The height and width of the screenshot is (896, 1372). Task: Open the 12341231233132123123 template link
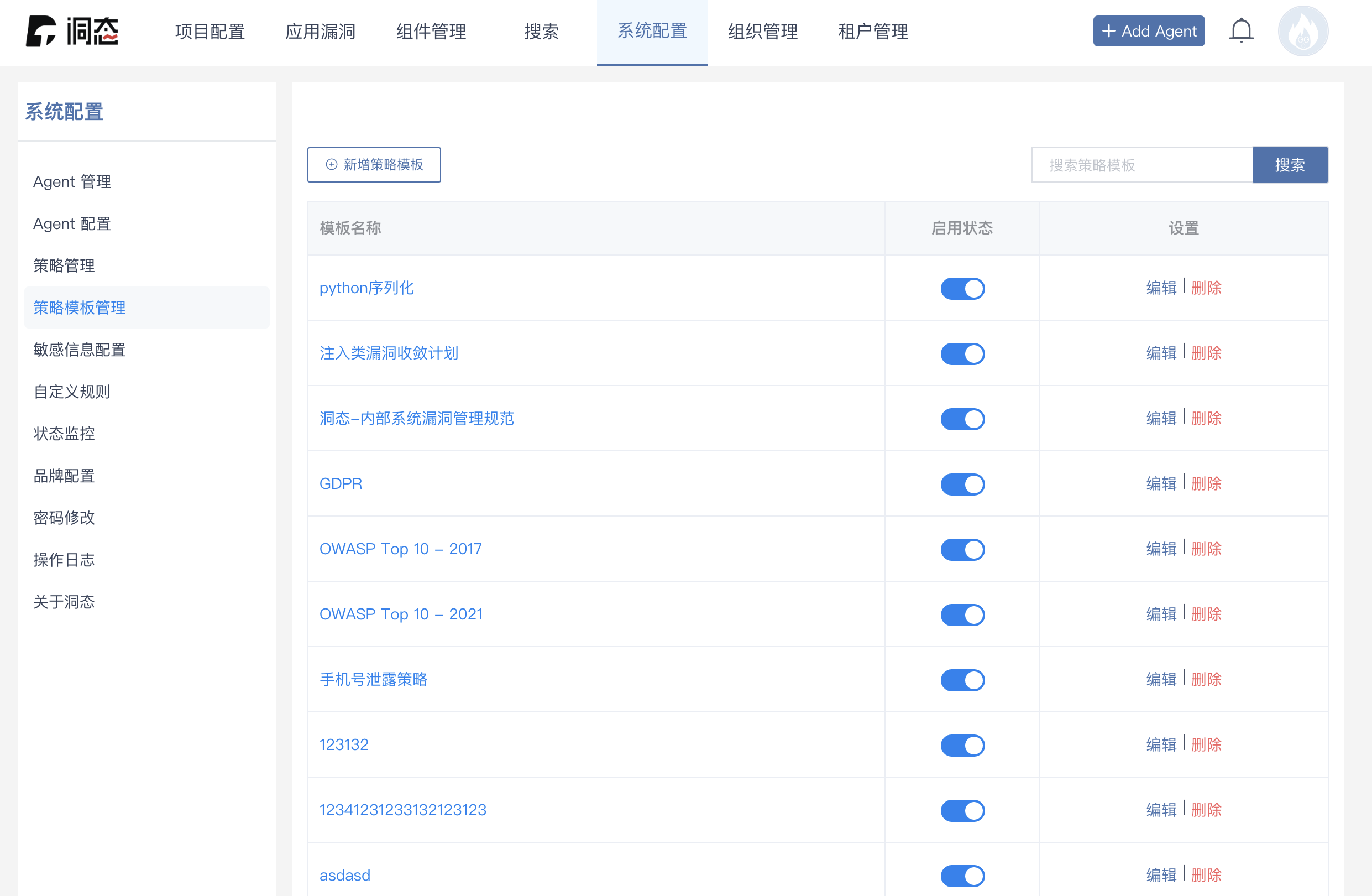(403, 810)
